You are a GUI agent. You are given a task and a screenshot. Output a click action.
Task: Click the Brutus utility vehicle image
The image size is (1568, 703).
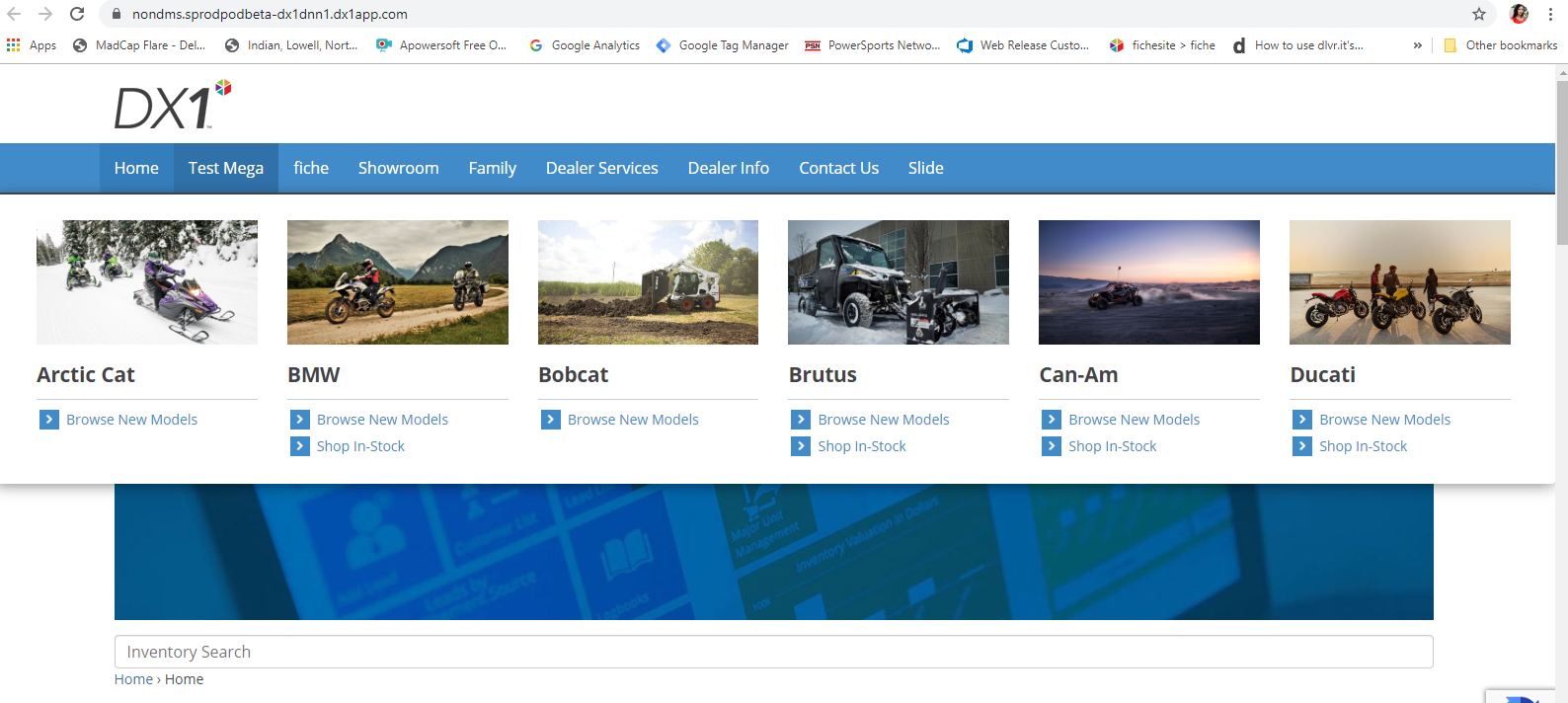[899, 282]
